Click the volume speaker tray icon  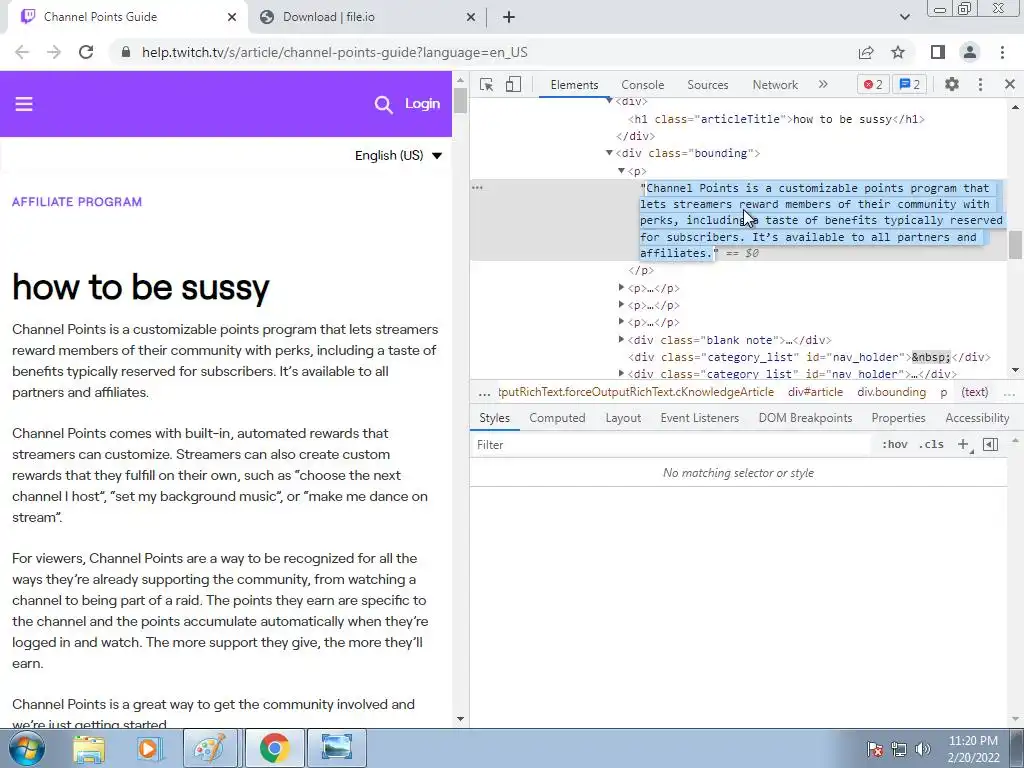point(922,749)
